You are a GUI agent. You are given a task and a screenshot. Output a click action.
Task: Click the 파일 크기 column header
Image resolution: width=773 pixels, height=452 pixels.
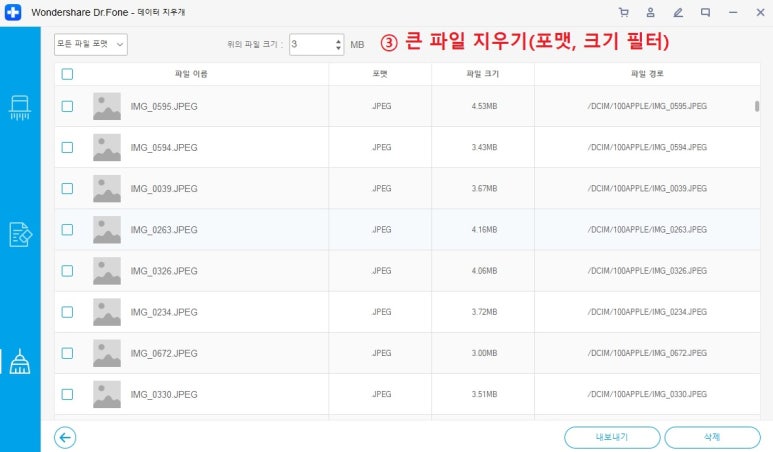click(483, 74)
